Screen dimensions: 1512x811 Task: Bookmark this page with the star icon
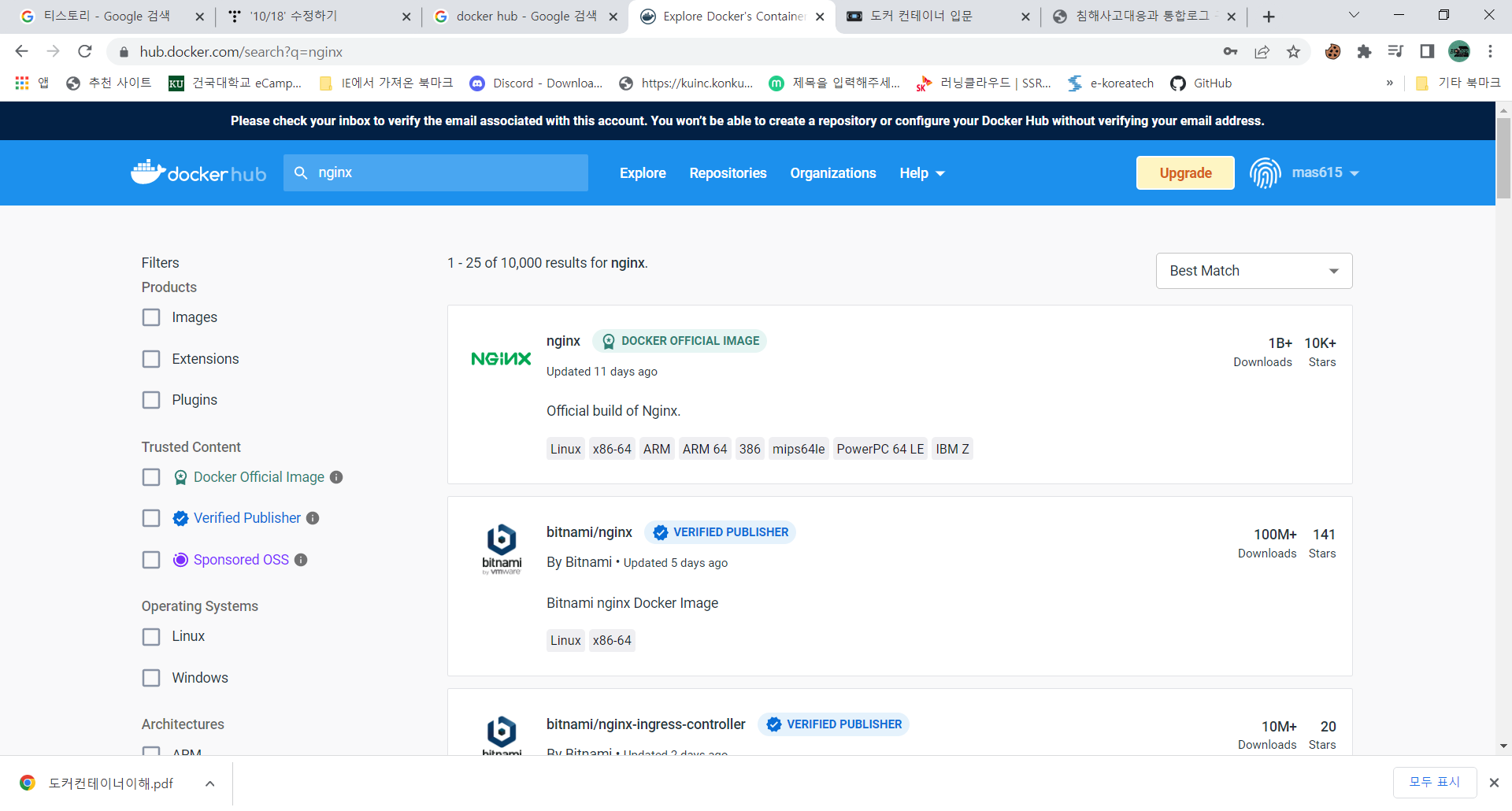pos(1293,51)
